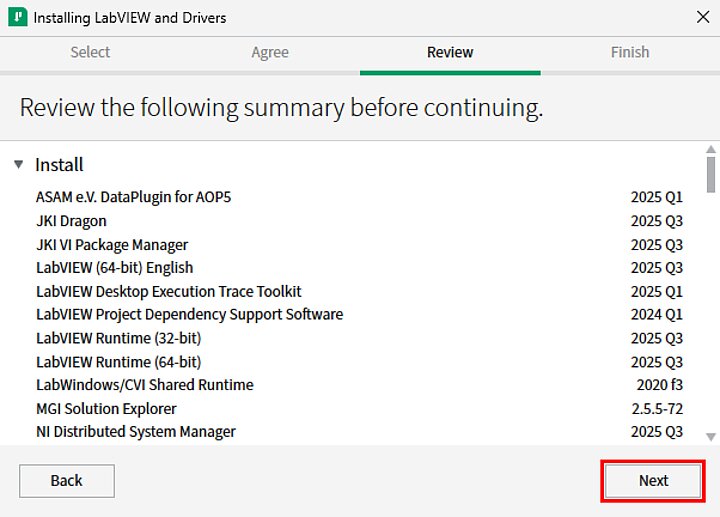Select LabVIEW (64-bit) English item
The height and width of the screenshot is (517, 720).
114,268
